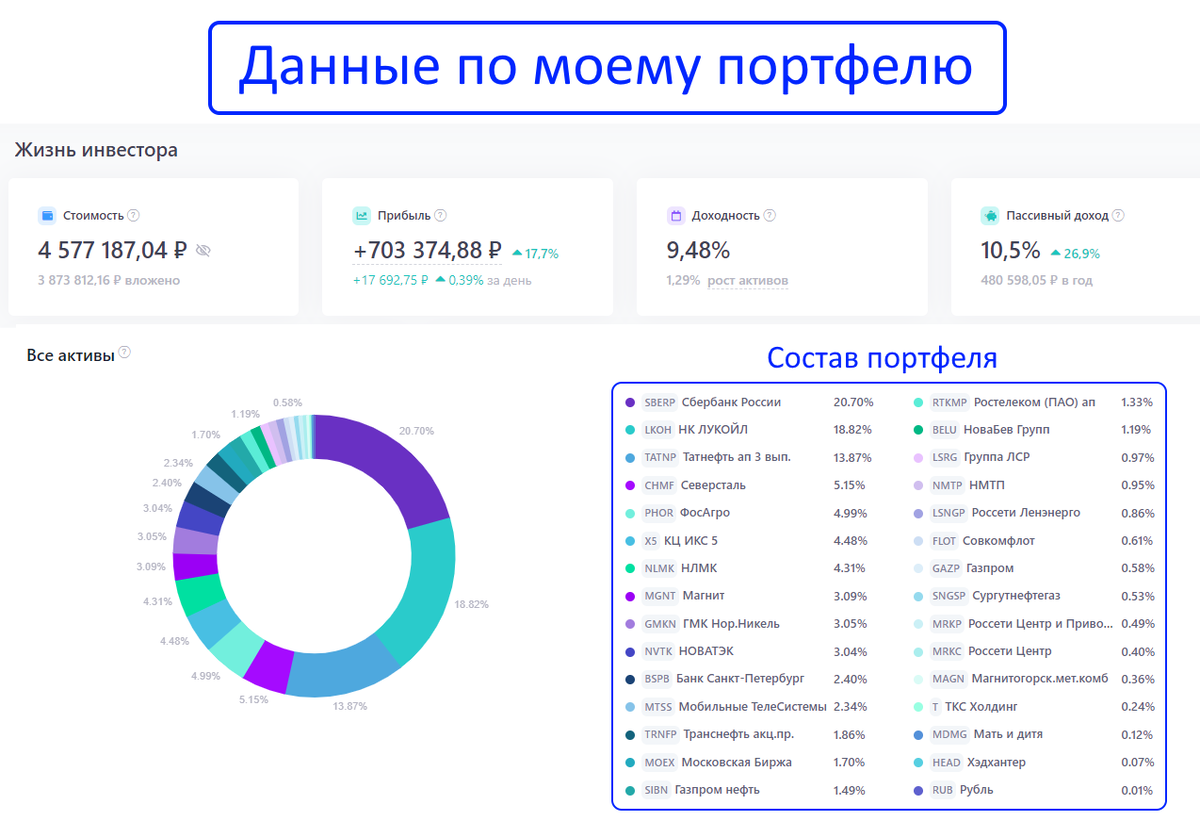Click the chart icon beside Прибыль
The height and width of the screenshot is (821, 1200).
pyautogui.click(x=361, y=215)
